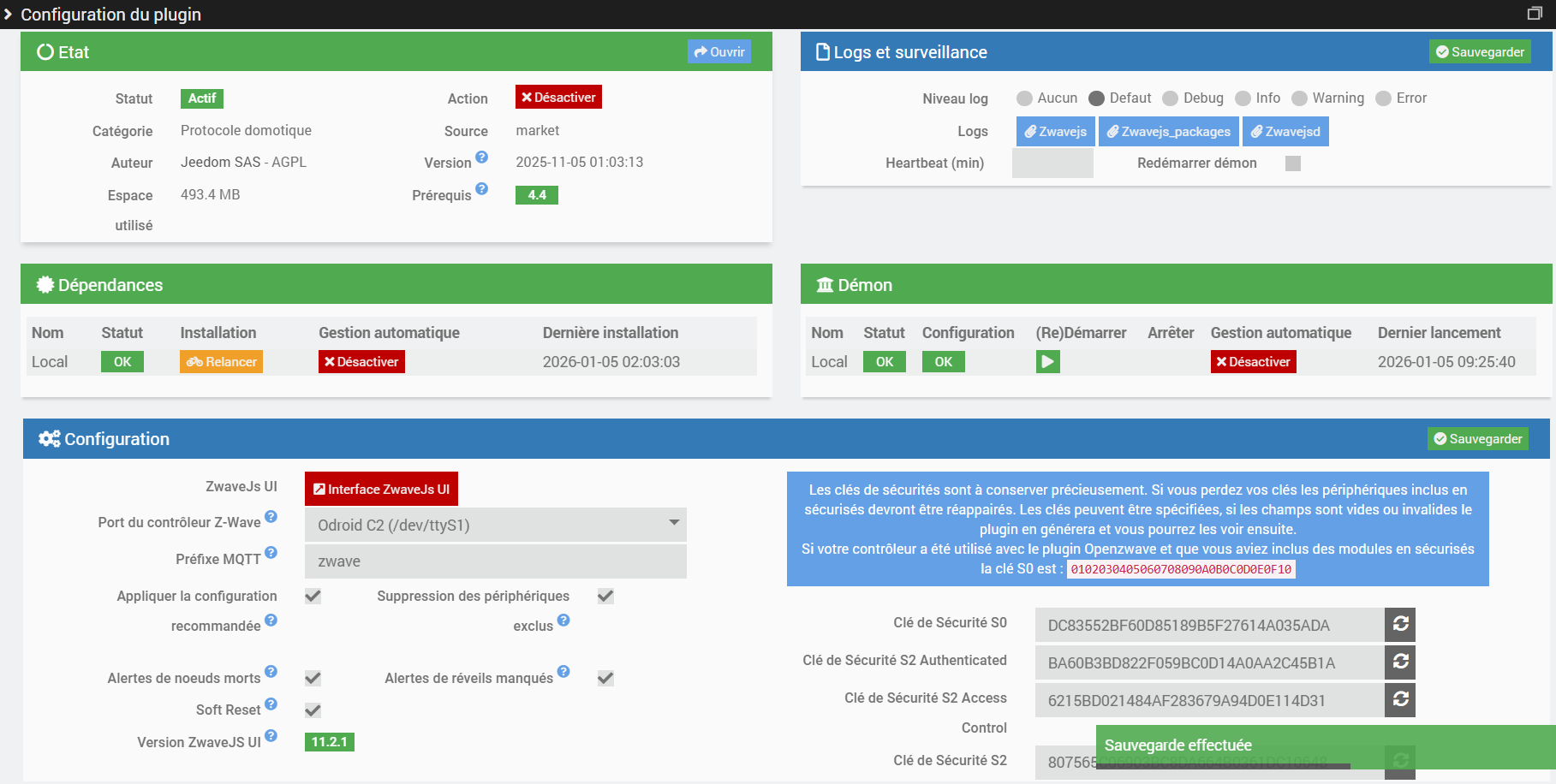Image resolution: width=1556 pixels, height=784 pixels.
Task: Click help icon beside Préfixe MQTT
Action: 271,553
